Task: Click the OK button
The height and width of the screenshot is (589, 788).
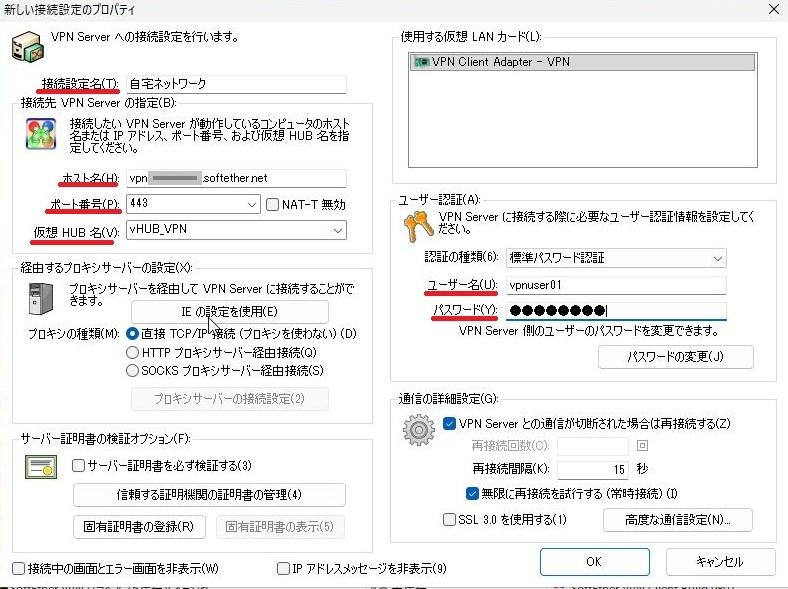Action: pyautogui.click(x=595, y=562)
